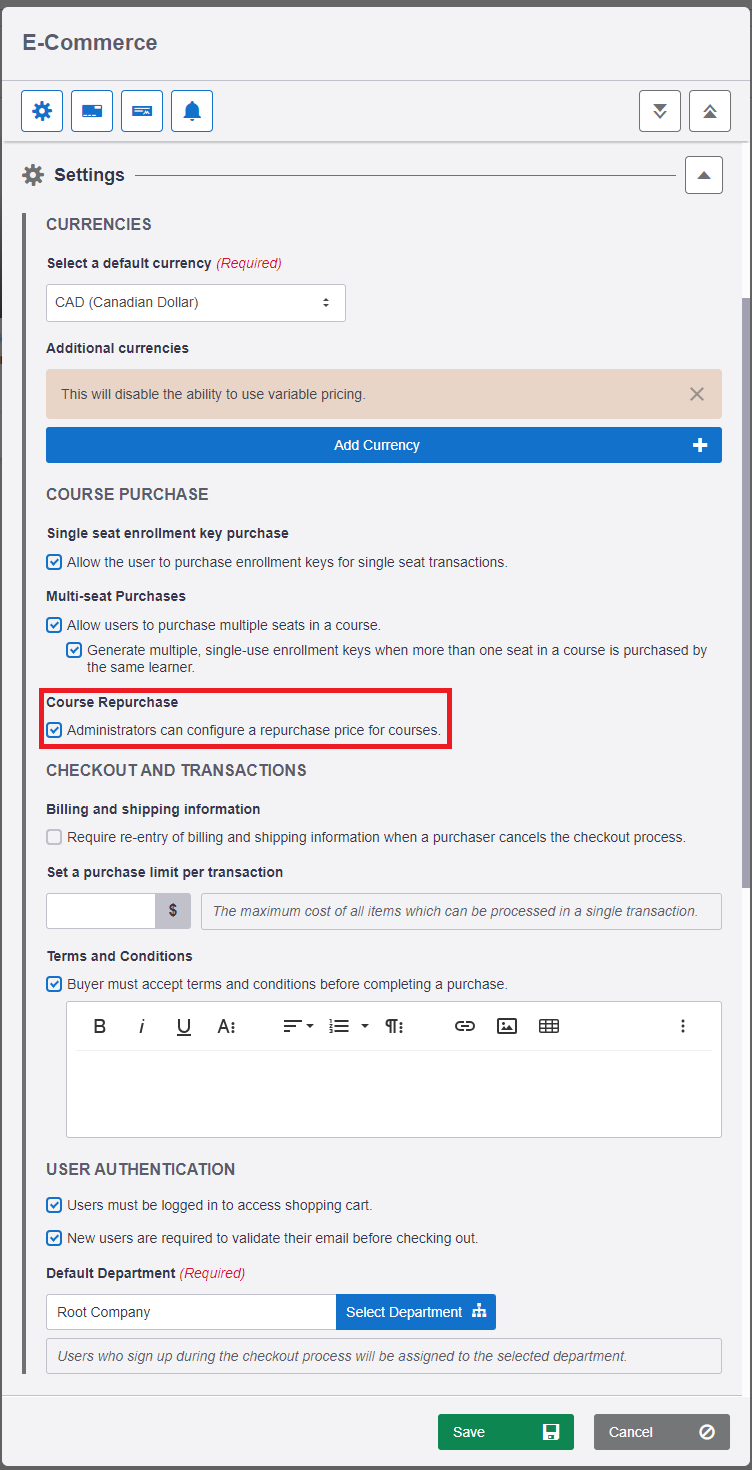This screenshot has height=1470, width=752.
Task: Toggle generate multiple single-use enrollment keys
Action: [74, 650]
